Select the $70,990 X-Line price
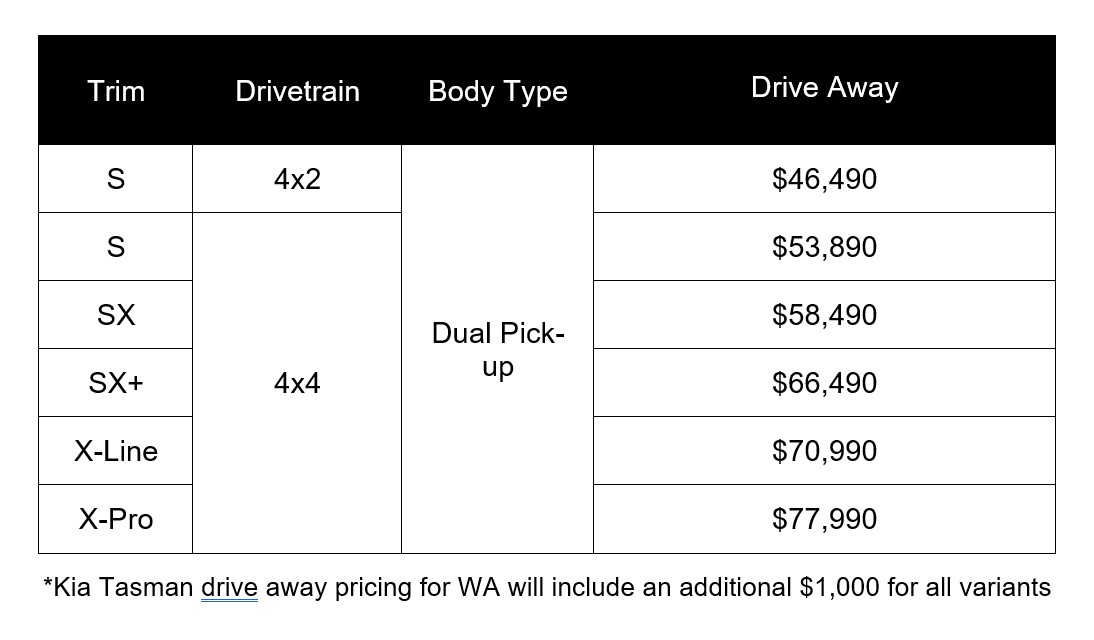 [x=824, y=451]
